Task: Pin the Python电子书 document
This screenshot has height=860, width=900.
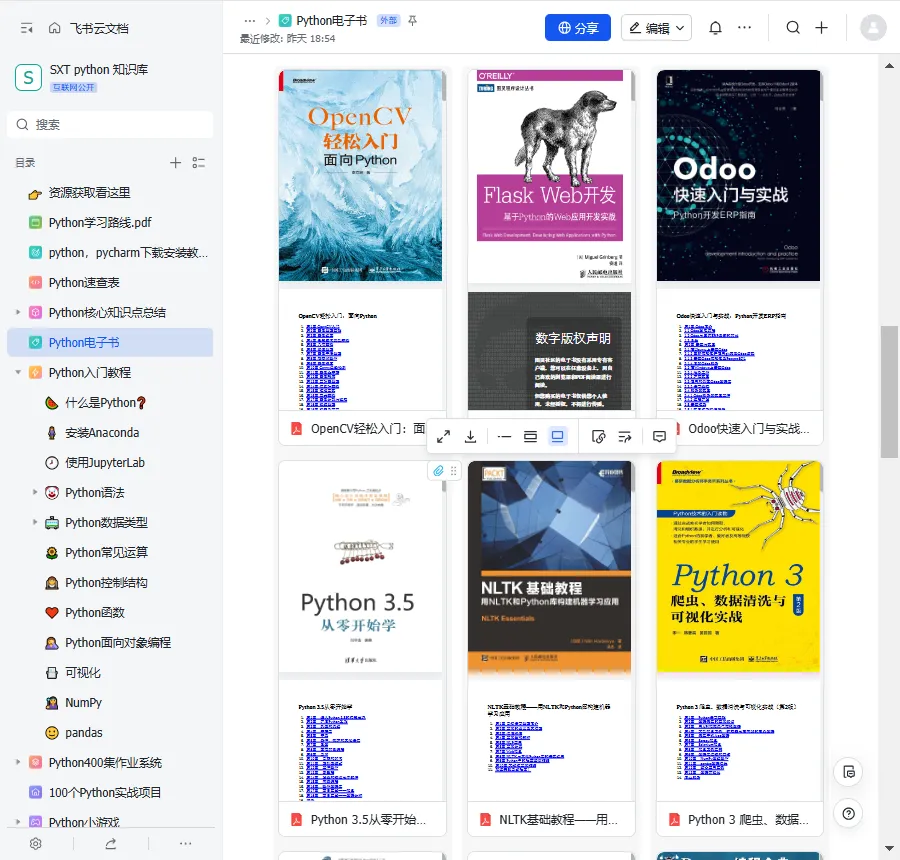Action: click(x=413, y=21)
